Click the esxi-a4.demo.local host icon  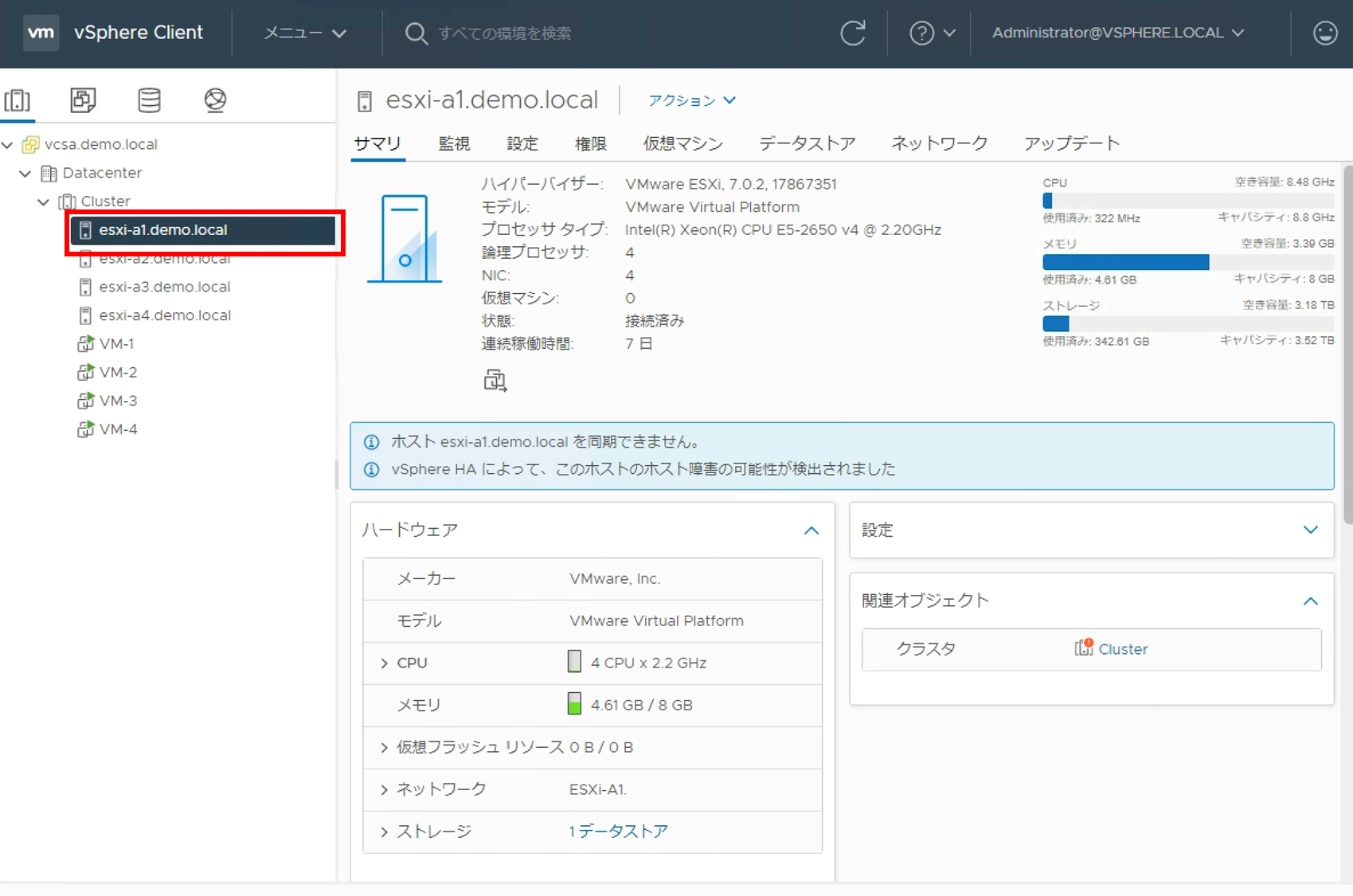(x=85, y=315)
